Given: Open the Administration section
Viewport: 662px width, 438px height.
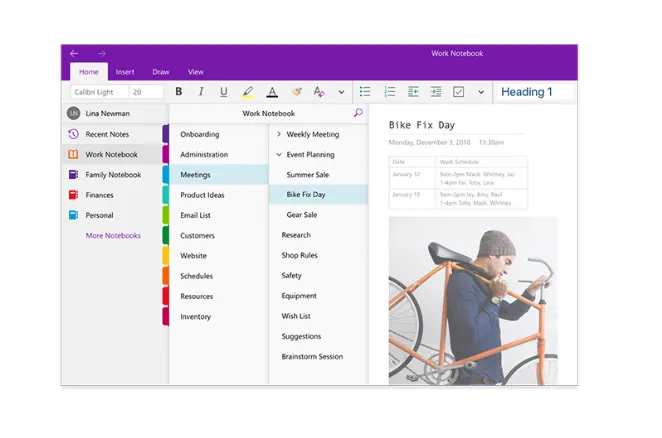Looking at the screenshot, I should point(218,154).
